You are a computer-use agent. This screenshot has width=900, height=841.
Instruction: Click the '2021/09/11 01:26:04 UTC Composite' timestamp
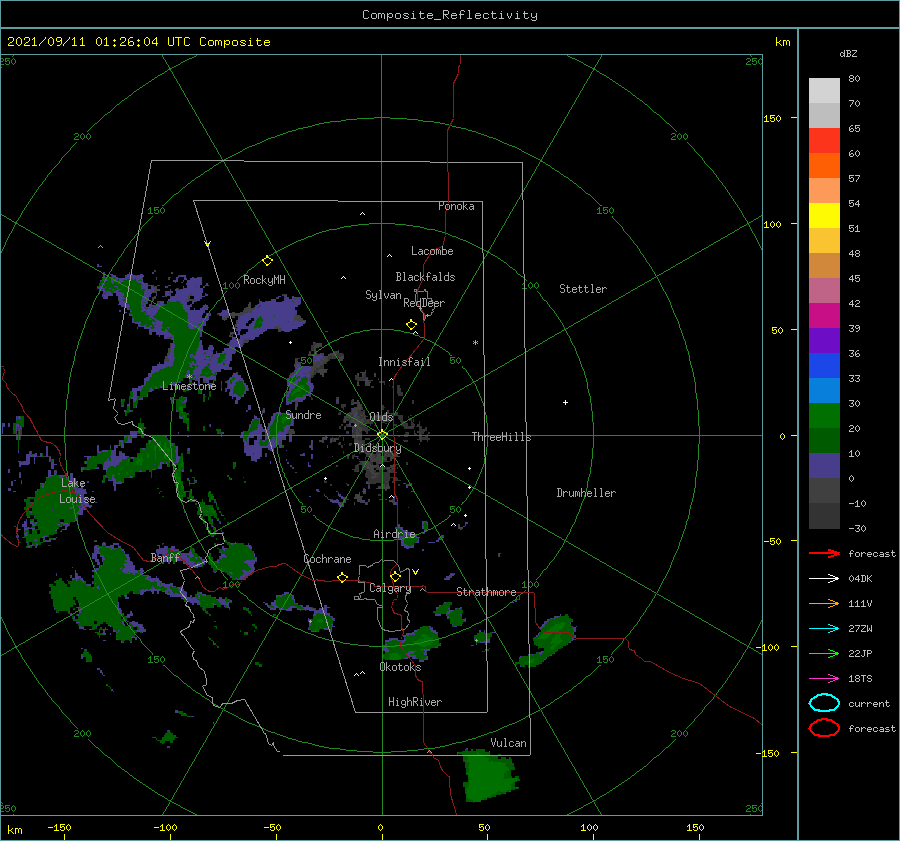pyautogui.click(x=138, y=42)
